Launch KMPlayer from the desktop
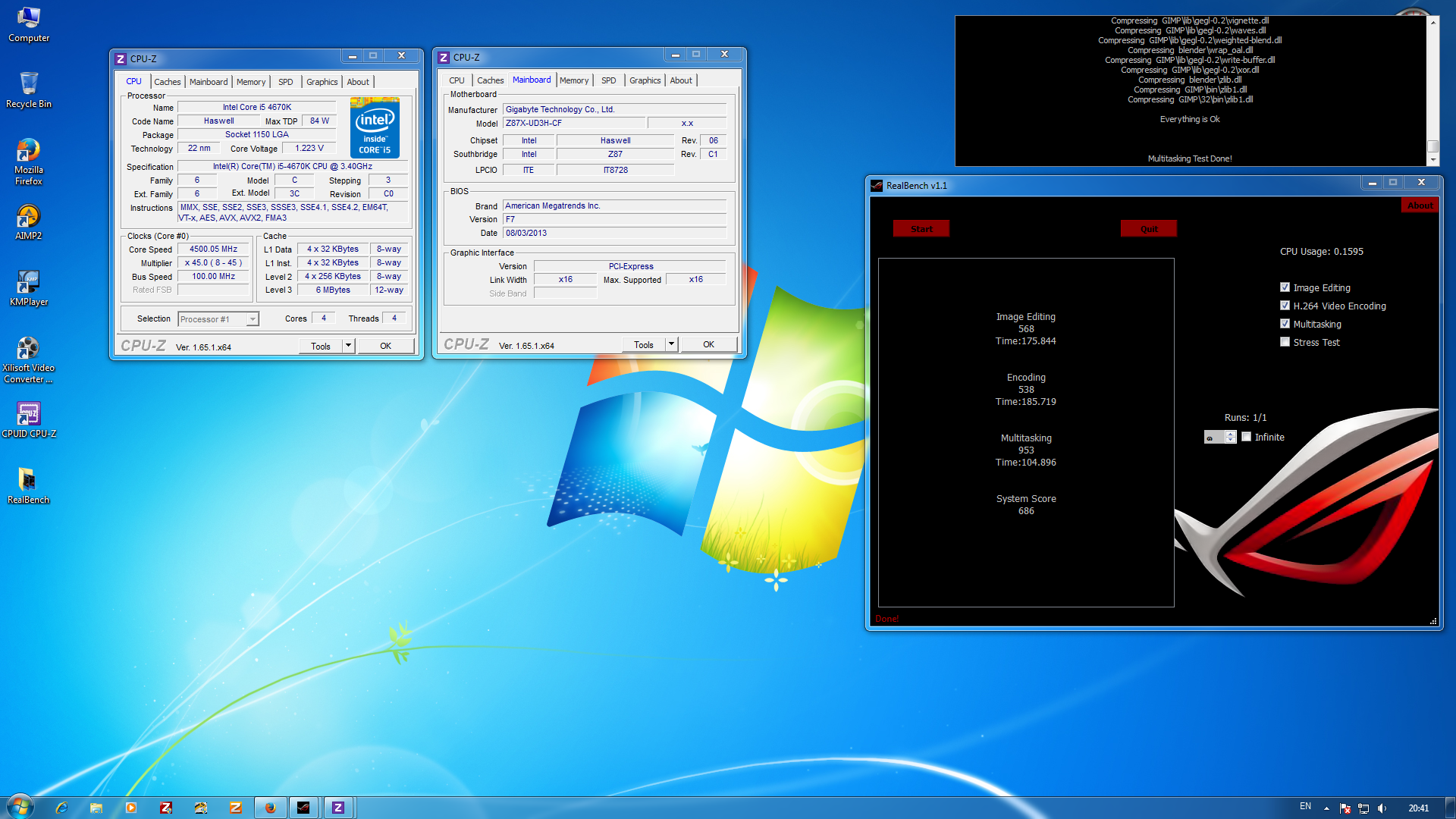Image resolution: width=1456 pixels, height=819 pixels. point(28,283)
